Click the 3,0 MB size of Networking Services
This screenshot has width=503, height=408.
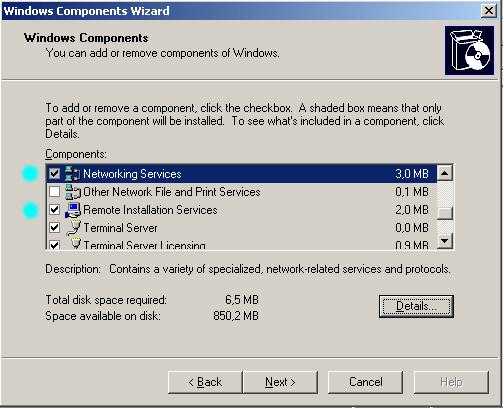tap(412, 174)
